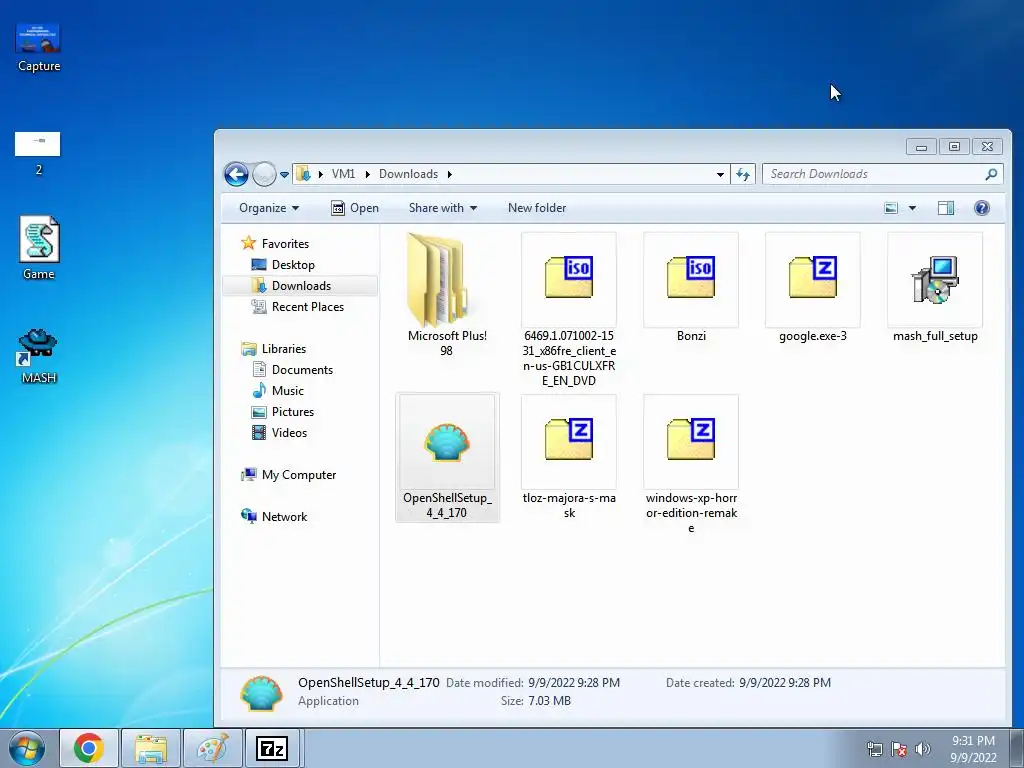Refresh the Downloads folder view
Screen dimensions: 1024x768
click(743, 174)
